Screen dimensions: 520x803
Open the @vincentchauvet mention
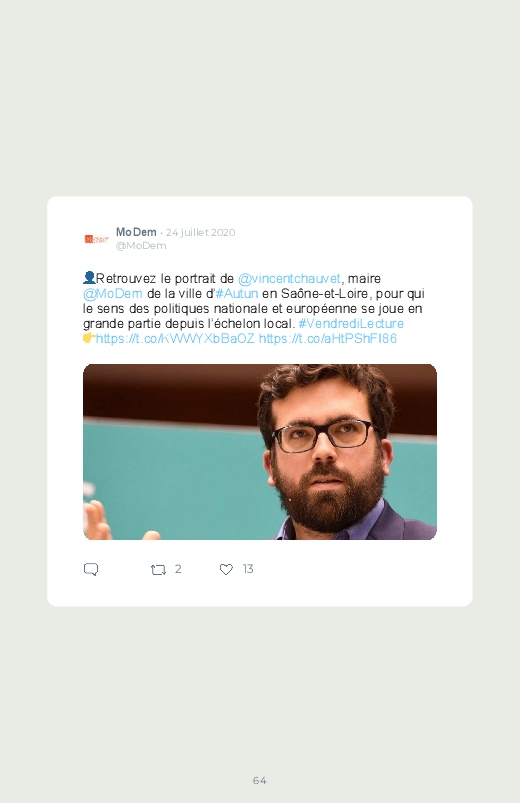click(289, 279)
